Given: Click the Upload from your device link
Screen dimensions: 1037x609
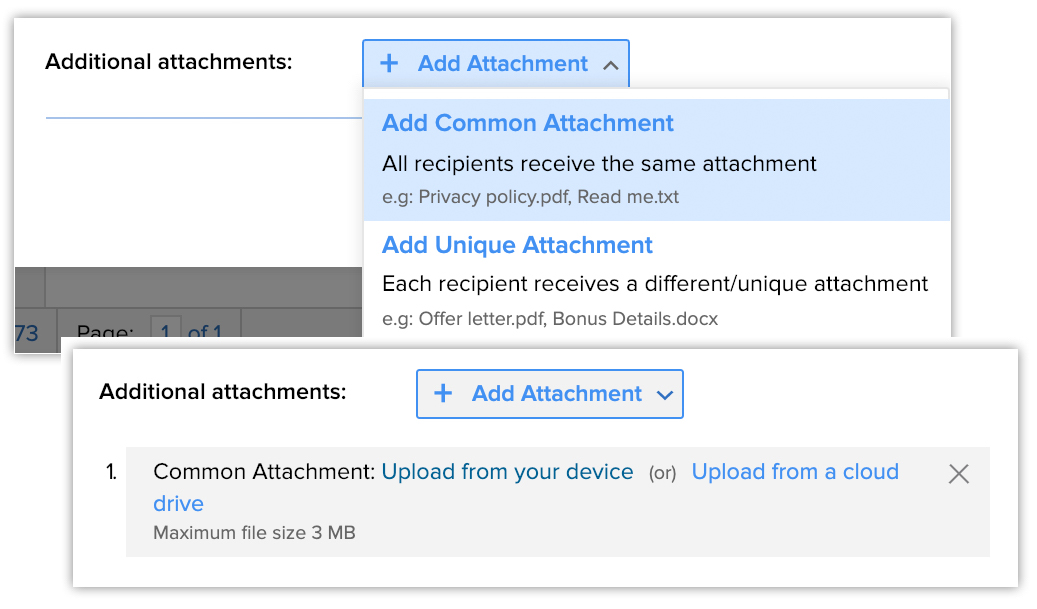Looking at the screenshot, I should point(507,472).
